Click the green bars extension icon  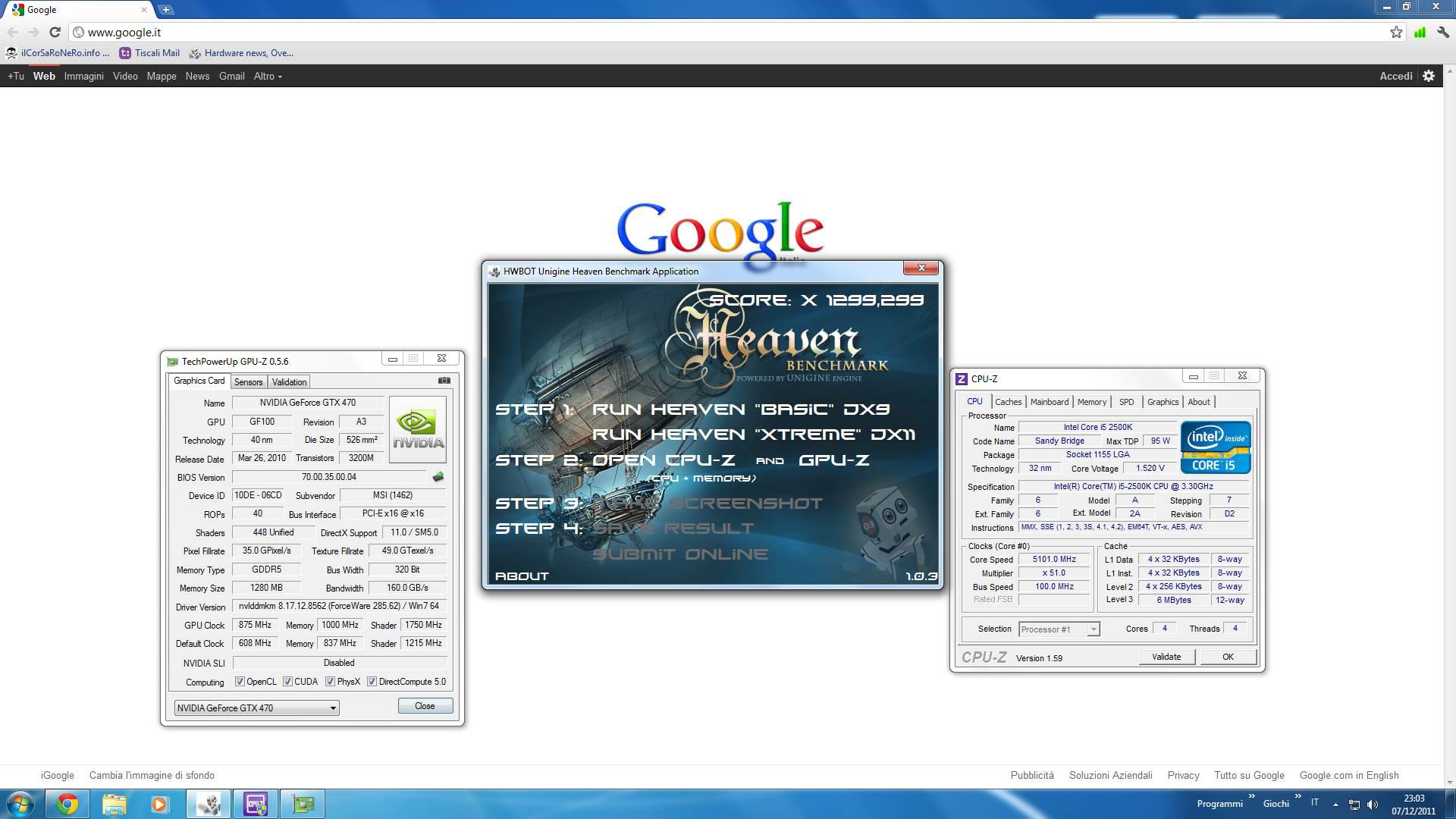[x=1420, y=32]
